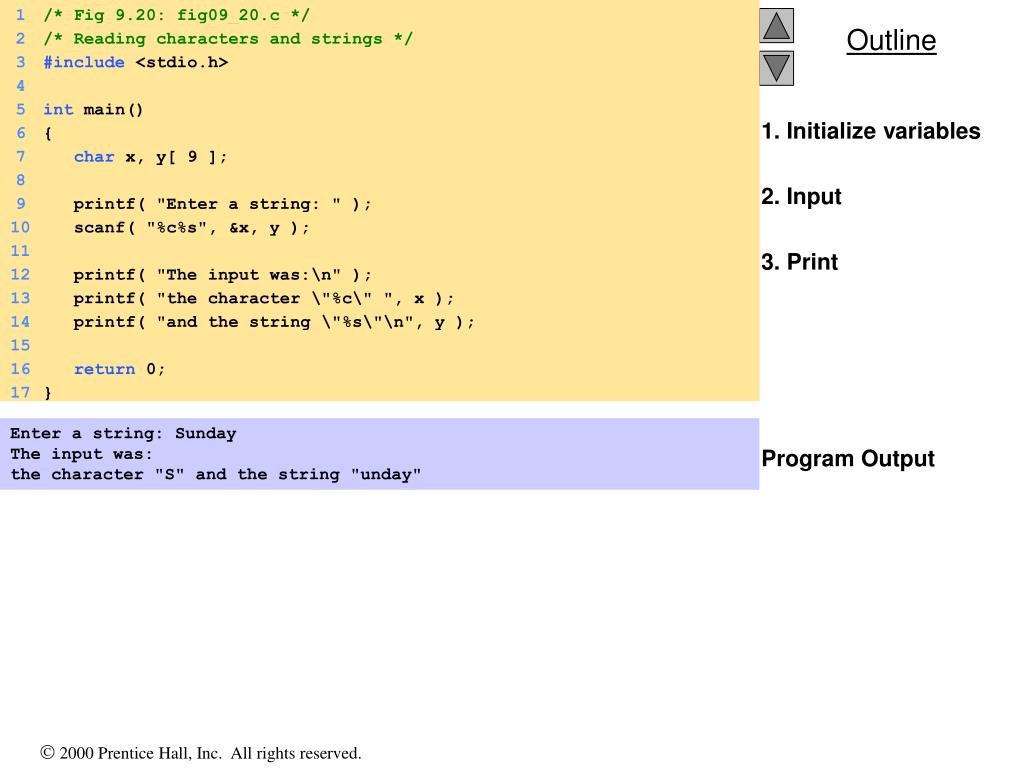Click the 'Enter a string' printf statement
1024x768 pixels.
tap(222, 204)
